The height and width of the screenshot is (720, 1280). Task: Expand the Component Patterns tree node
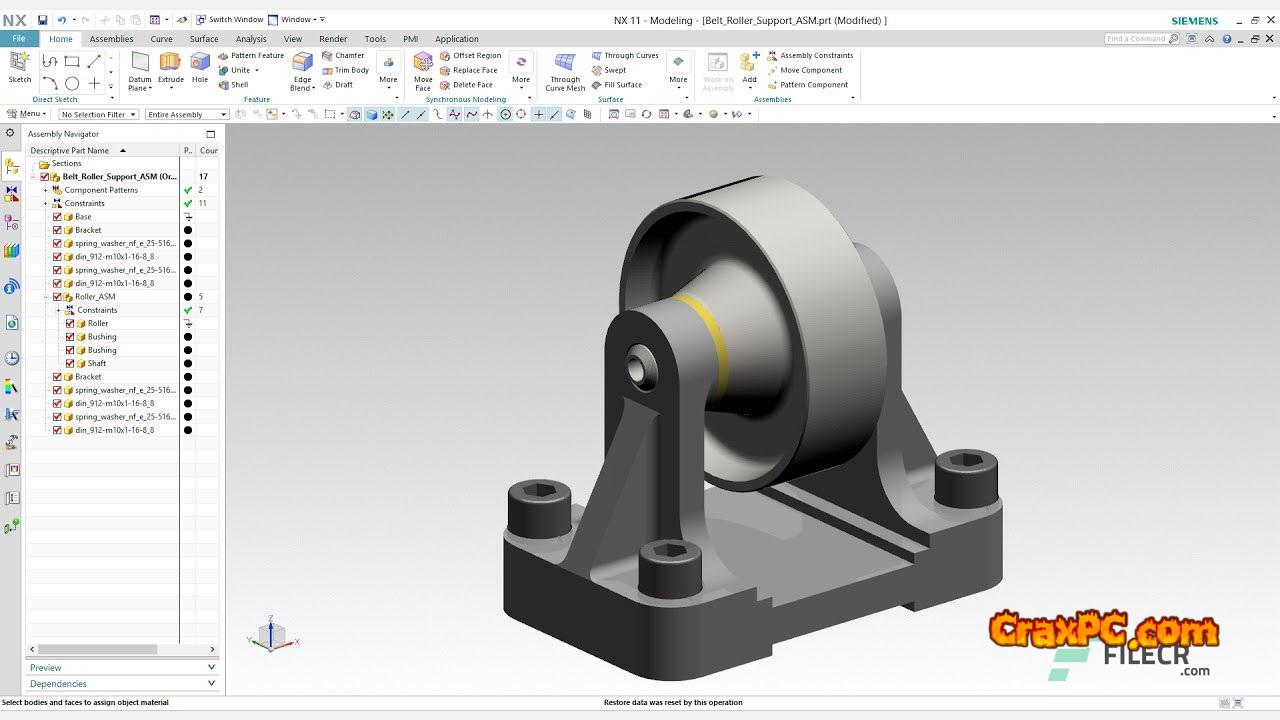[x=45, y=190]
